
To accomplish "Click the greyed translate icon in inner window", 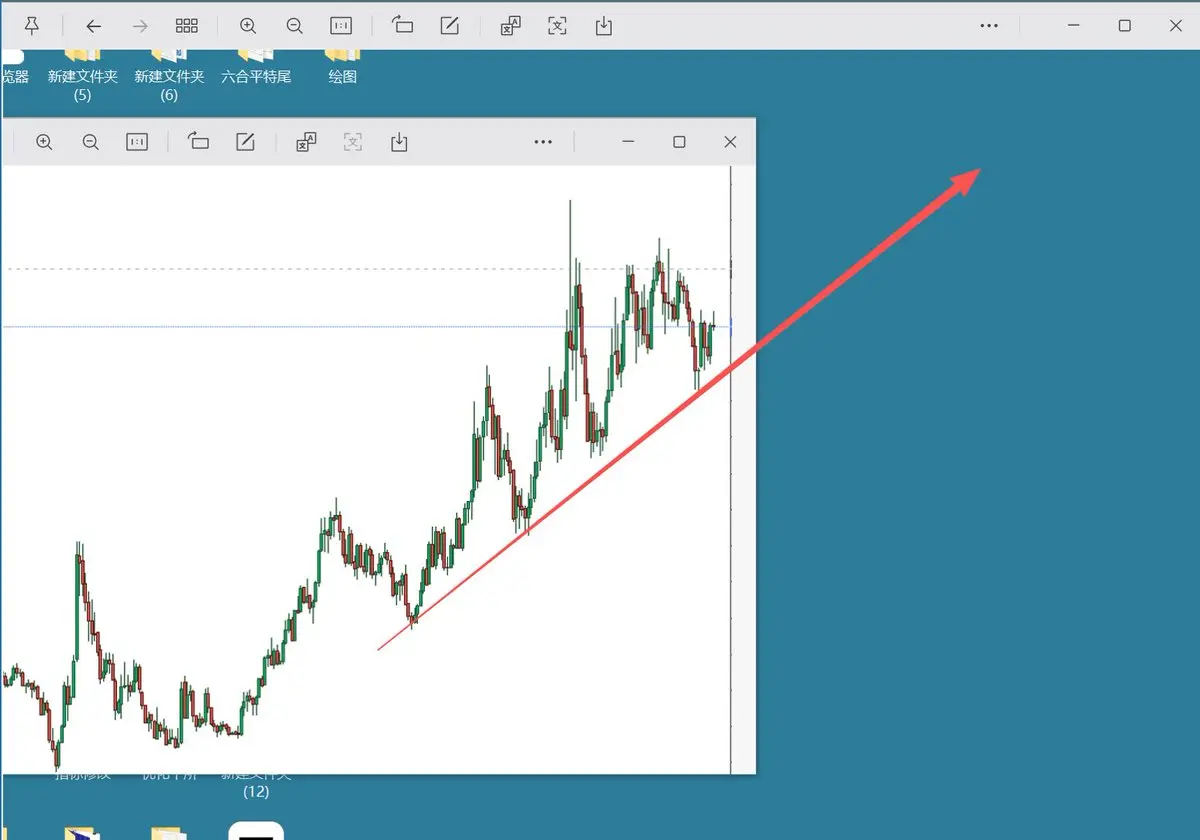I will point(353,142).
